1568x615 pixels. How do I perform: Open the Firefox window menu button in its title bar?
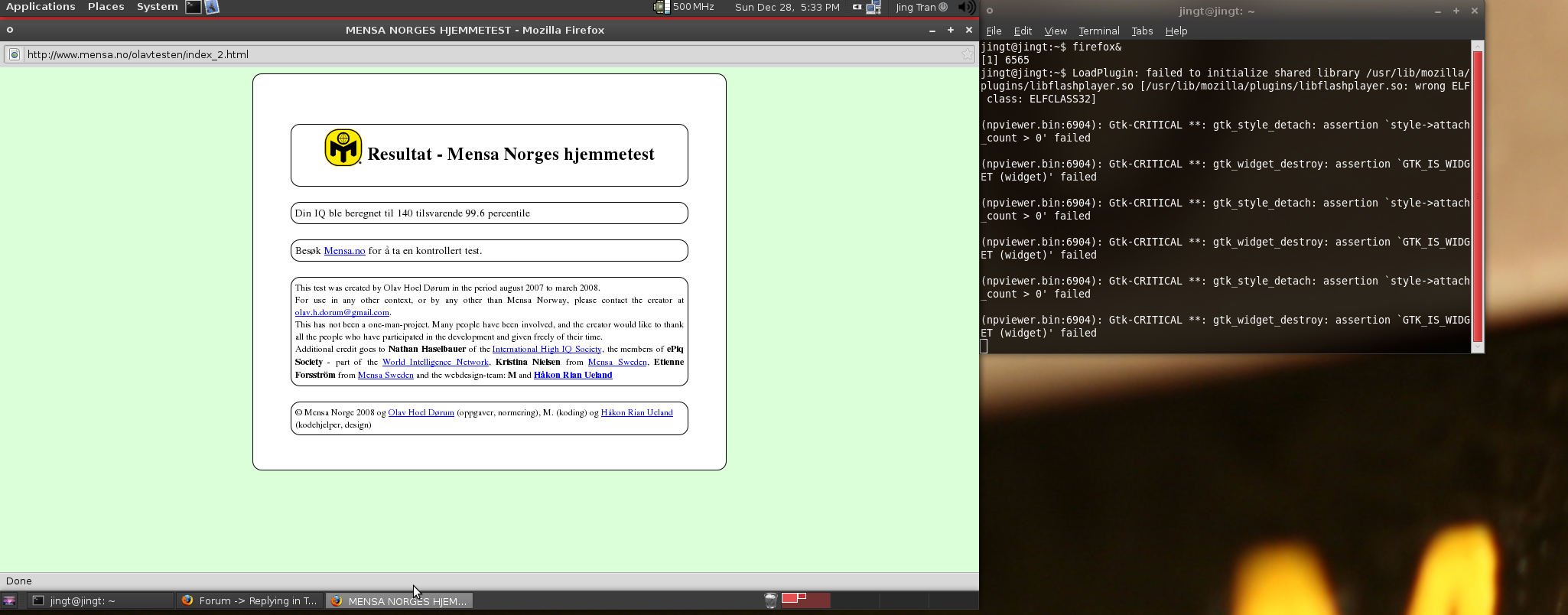coord(10,30)
